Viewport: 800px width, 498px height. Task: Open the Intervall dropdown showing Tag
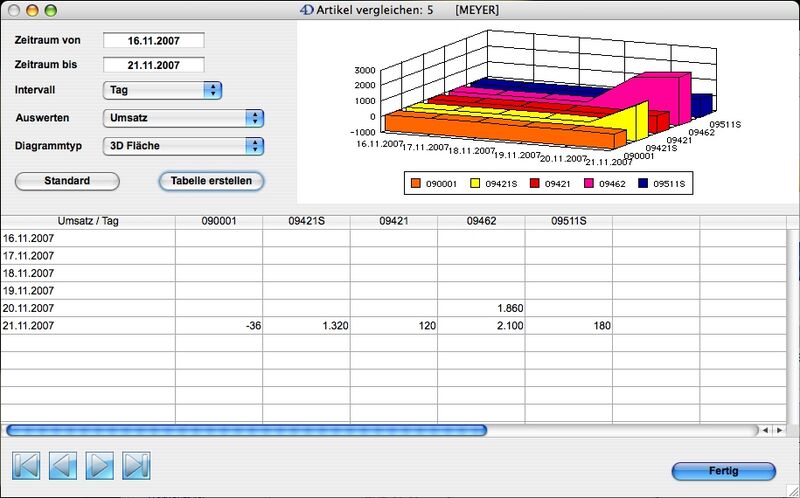pos(162,90)
